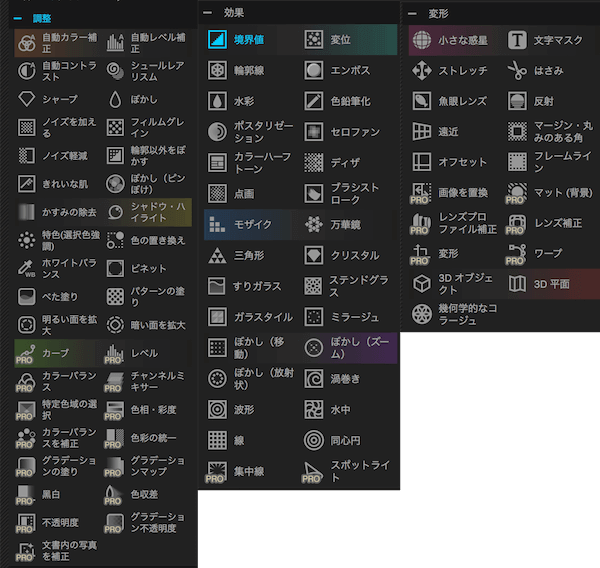This screenshot has height=568, width=600.
Task: Click the 変位 displacement effect item
Action: point(340,40)
